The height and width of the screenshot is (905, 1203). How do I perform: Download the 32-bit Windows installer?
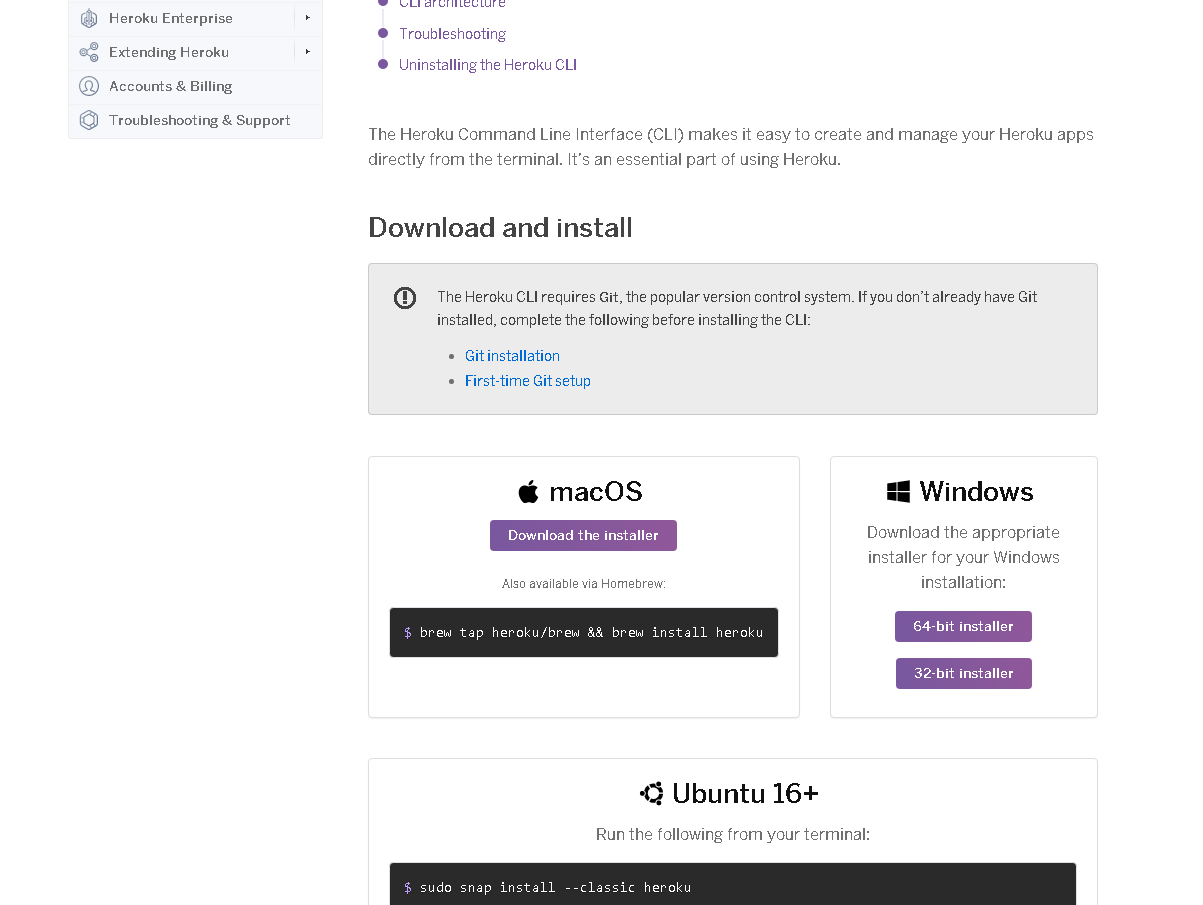[963, 673]
